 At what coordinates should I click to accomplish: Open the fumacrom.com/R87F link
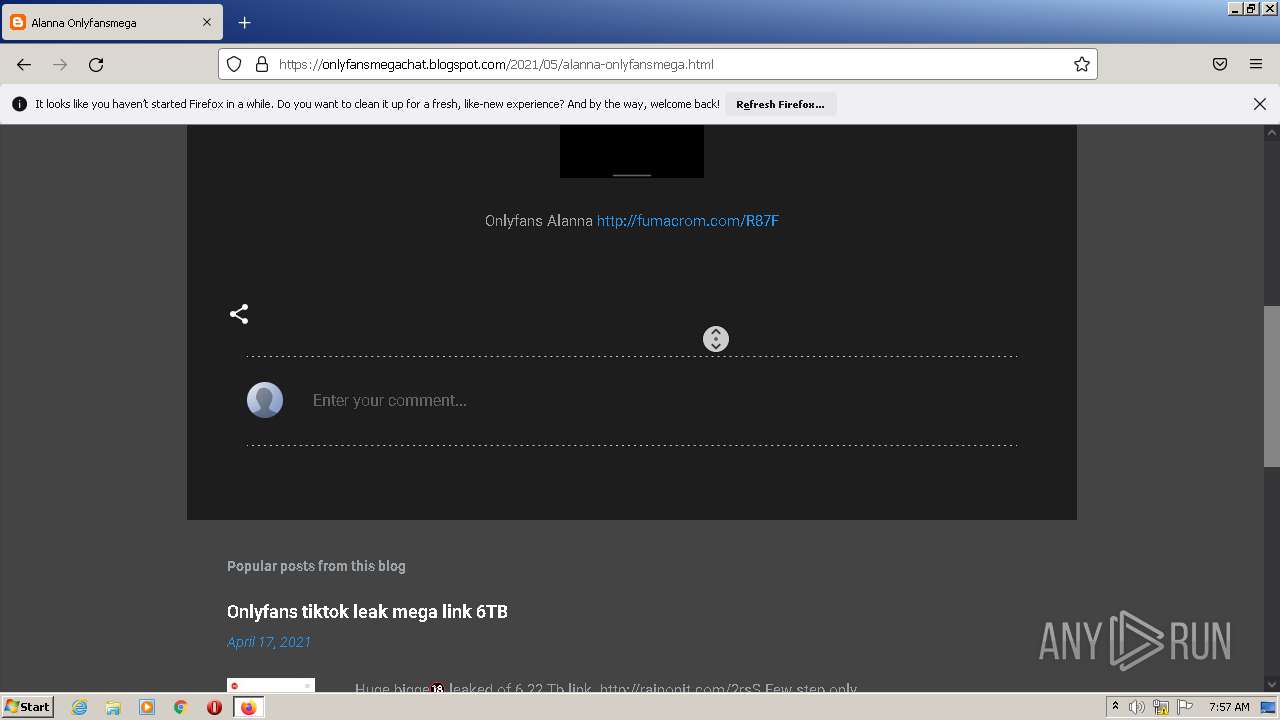688,221
